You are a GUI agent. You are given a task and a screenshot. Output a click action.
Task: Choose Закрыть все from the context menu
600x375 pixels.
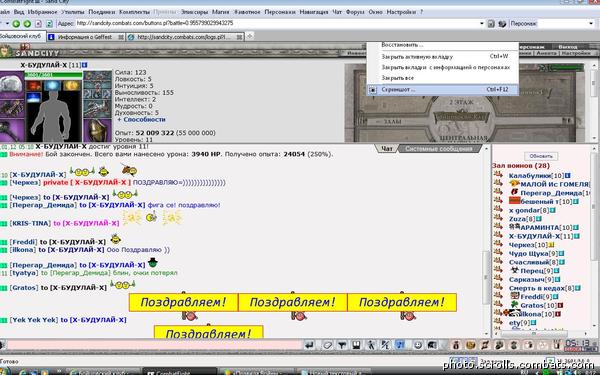398,78
